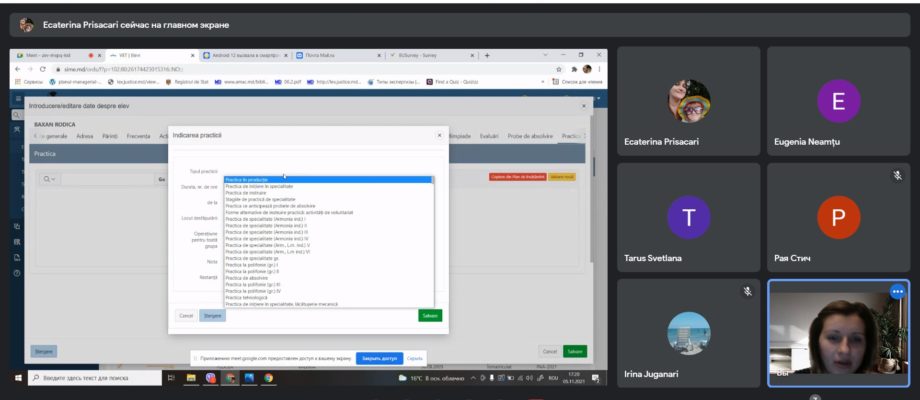Image resolution: width=920 pixels, height=400 pixels.
Task: Bookmark this page with star icon
Action: (x=560, y=69)
